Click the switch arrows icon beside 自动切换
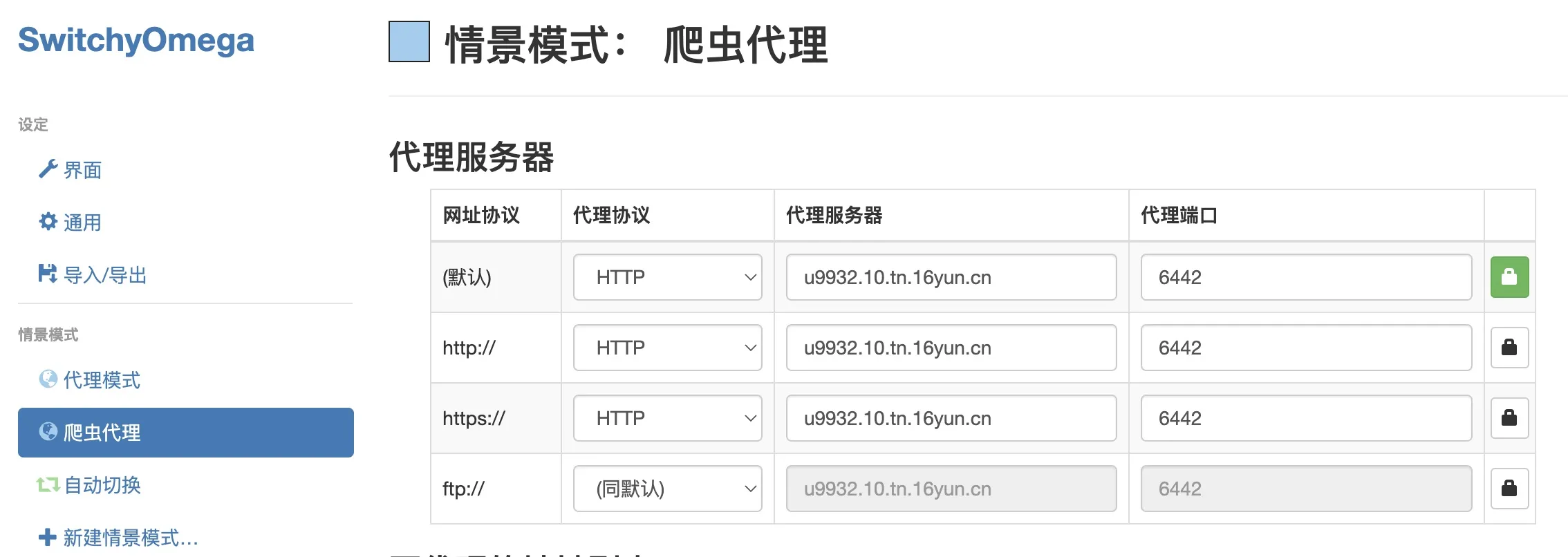The width and height of the screenshot is (1568, 557). click(48, 484)
